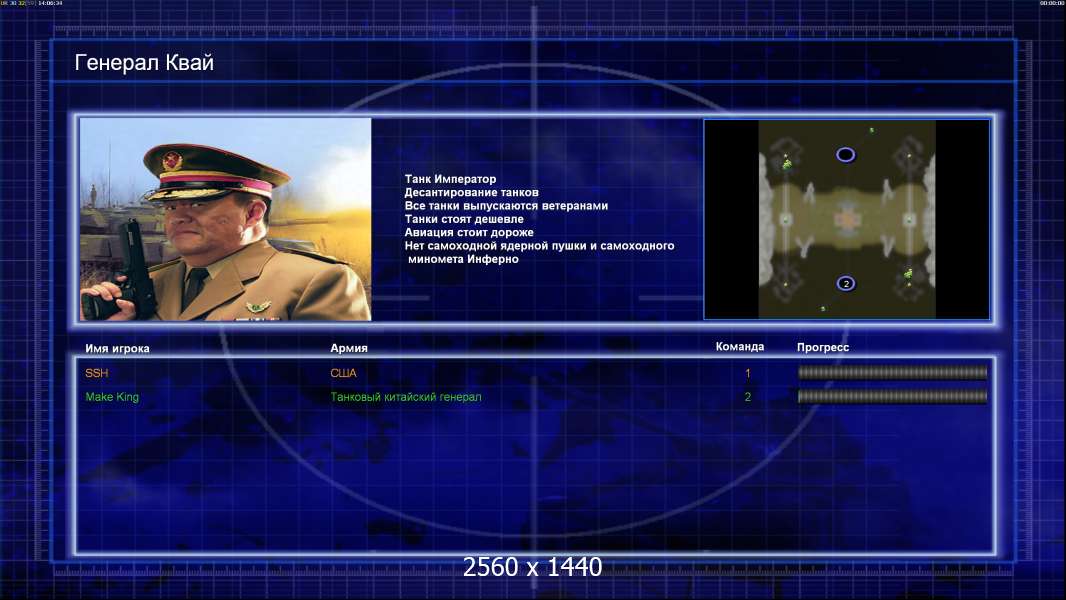Click the Имя игрока column header
The width and height of the screenshot is (1066, 600).
(117, 348)
